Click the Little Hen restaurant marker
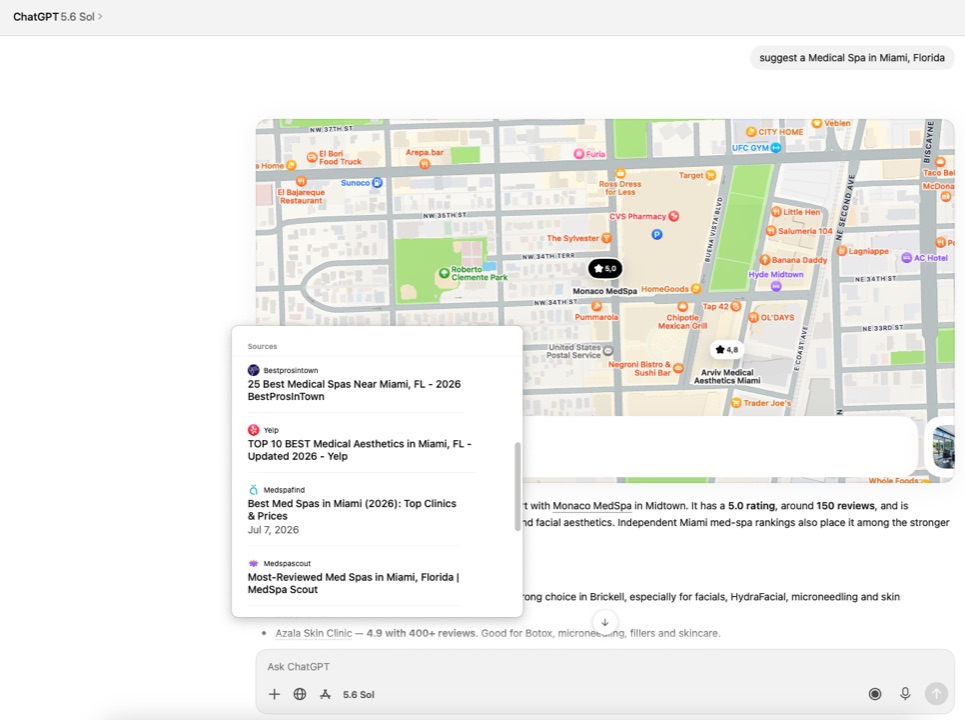 pyautogui.click(x=775, y=212)
